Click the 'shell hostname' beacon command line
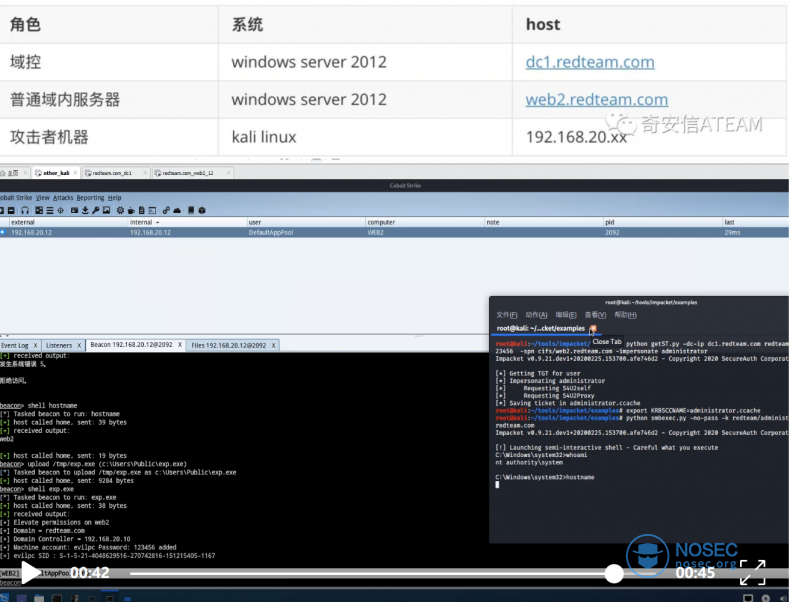This screenshot has width=790, height=602. click(39, 406)
